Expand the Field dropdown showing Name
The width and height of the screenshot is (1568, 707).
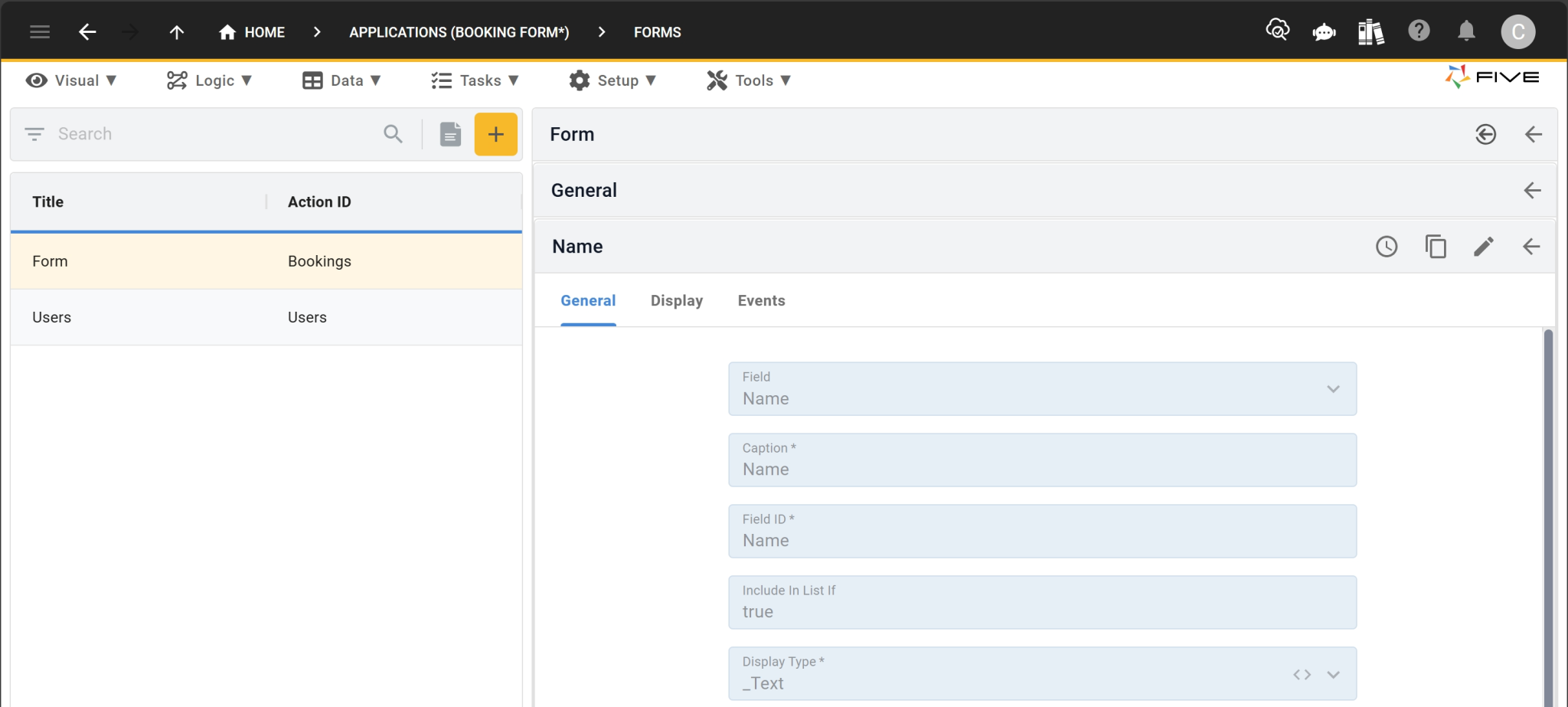[x=1332, y=388]
